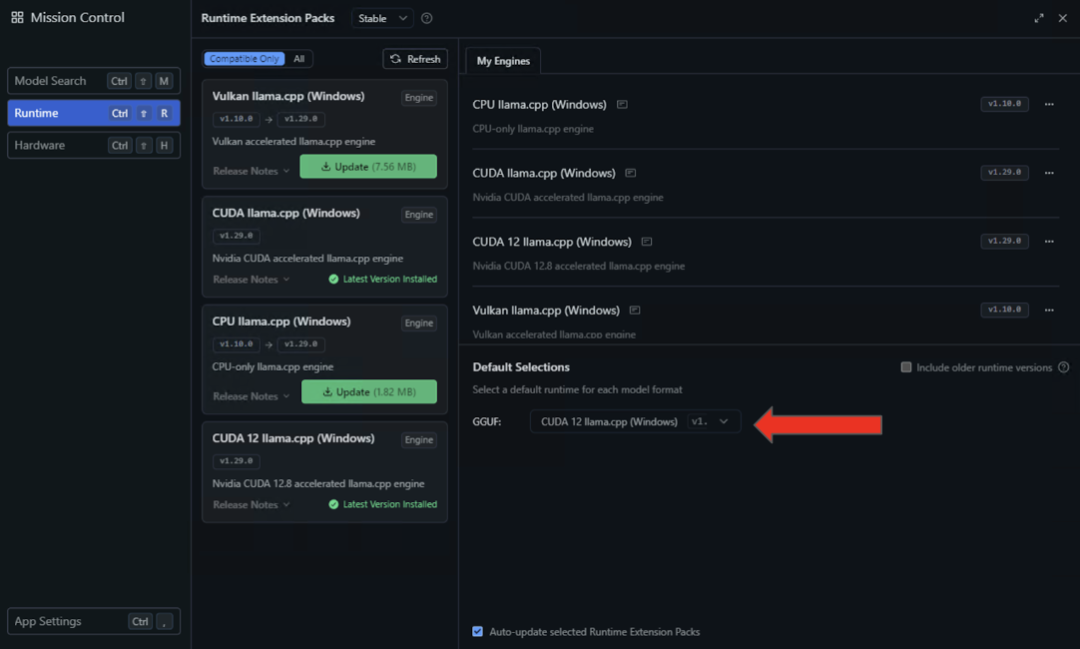Expand Release Notes for Vulkan llama.cpp
The height and width of the screenshot is (649, 1080).
(x=251, y=171)
